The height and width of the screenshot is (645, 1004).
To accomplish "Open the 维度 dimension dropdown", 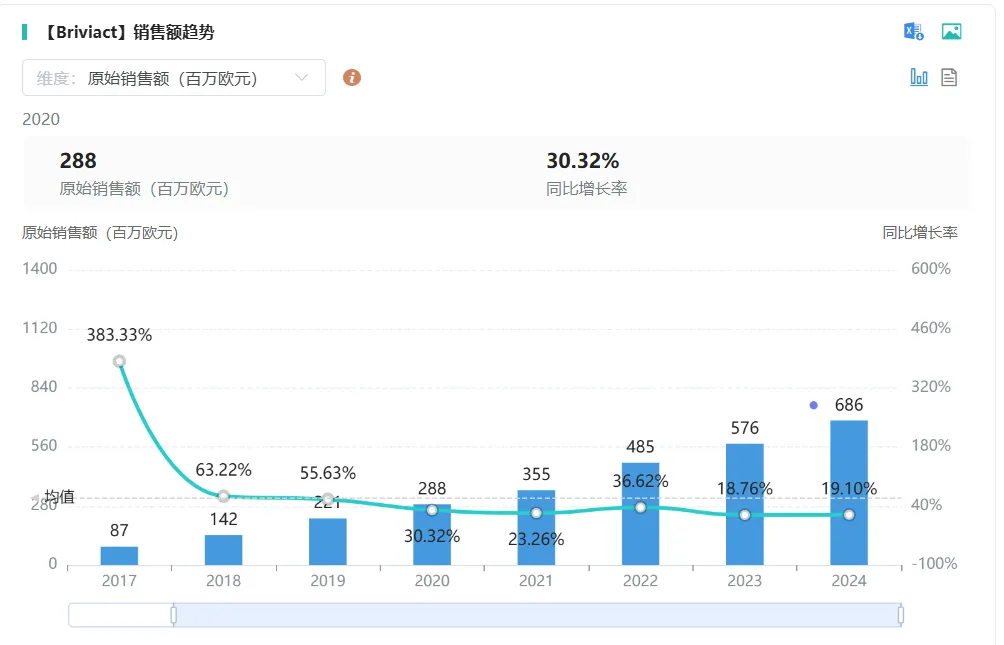I will click(x=173, y=77).
